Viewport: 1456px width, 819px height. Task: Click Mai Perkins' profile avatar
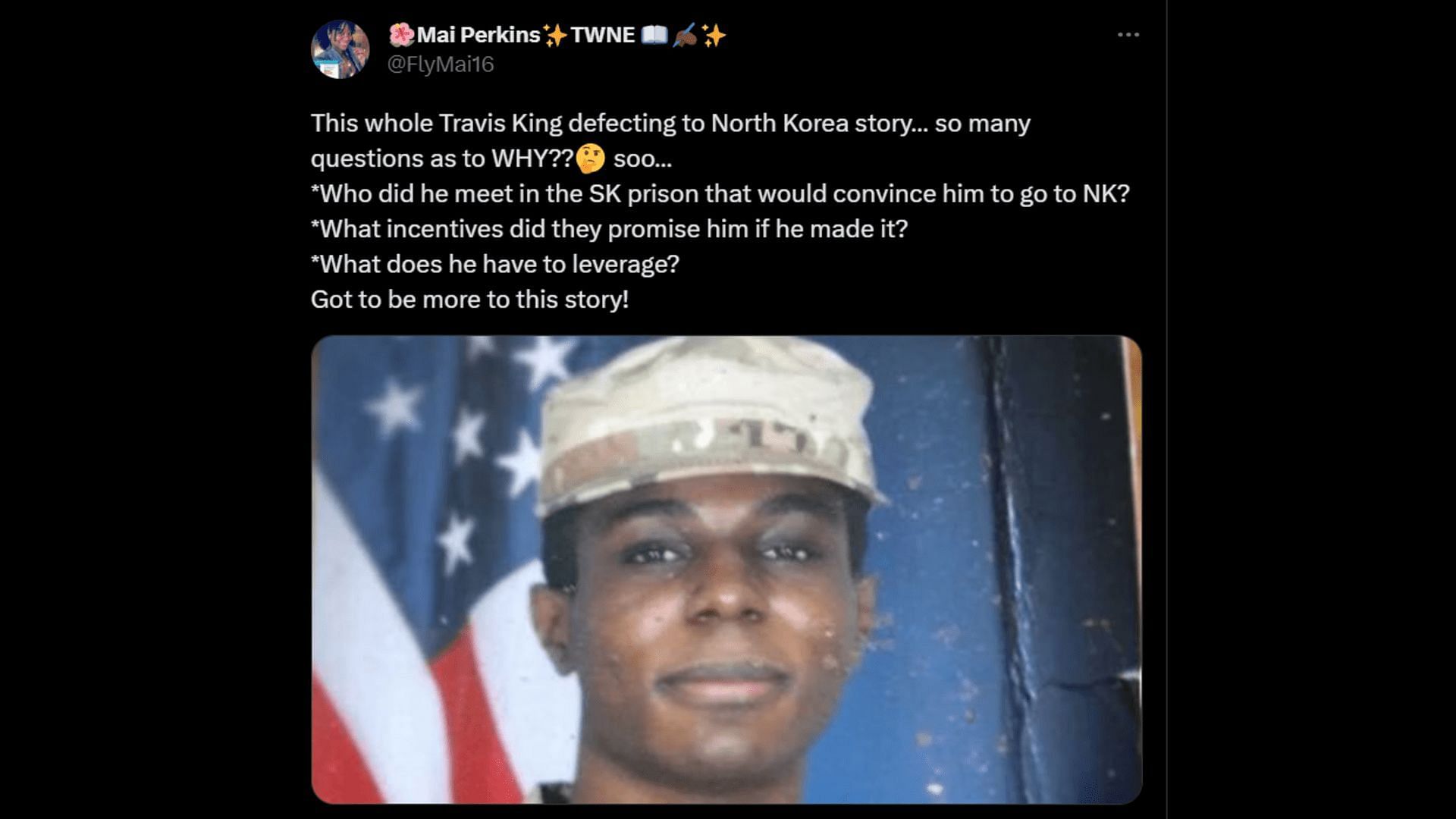(x=340, y=49)
